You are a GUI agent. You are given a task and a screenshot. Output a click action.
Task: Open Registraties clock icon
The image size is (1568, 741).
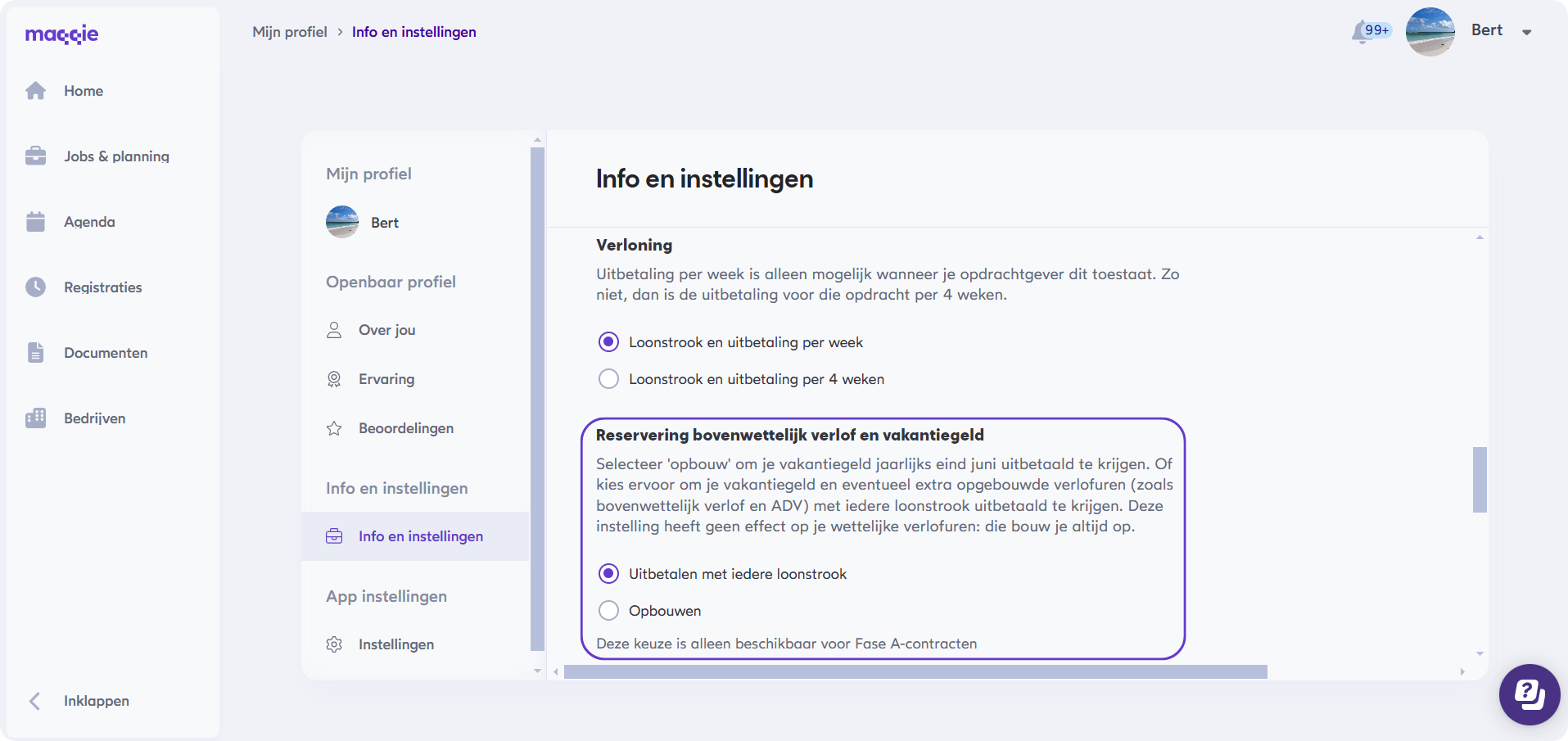(x=35, y=287)
